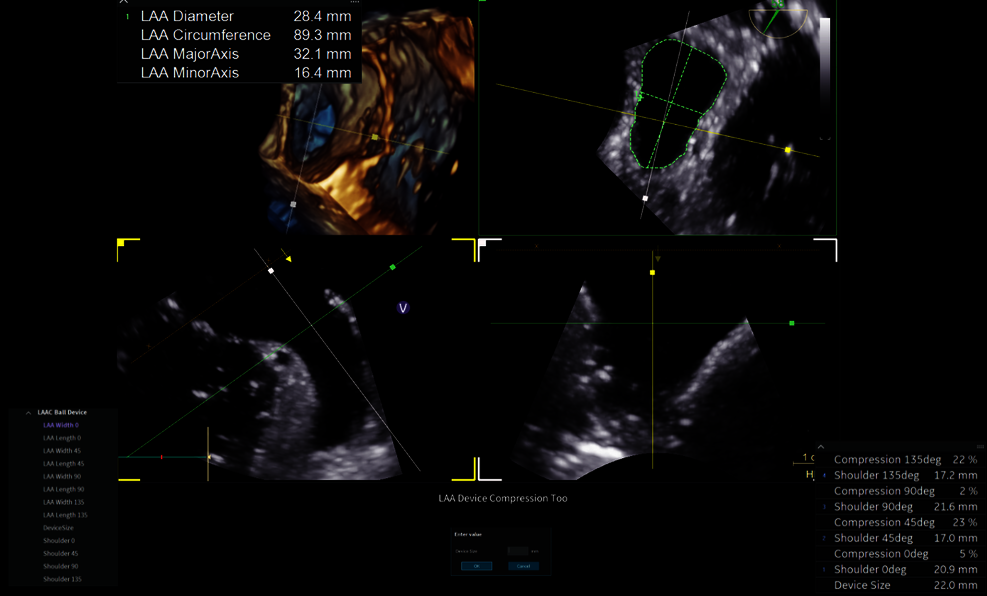Select LAA Length 45 measurement

(63, 464)
